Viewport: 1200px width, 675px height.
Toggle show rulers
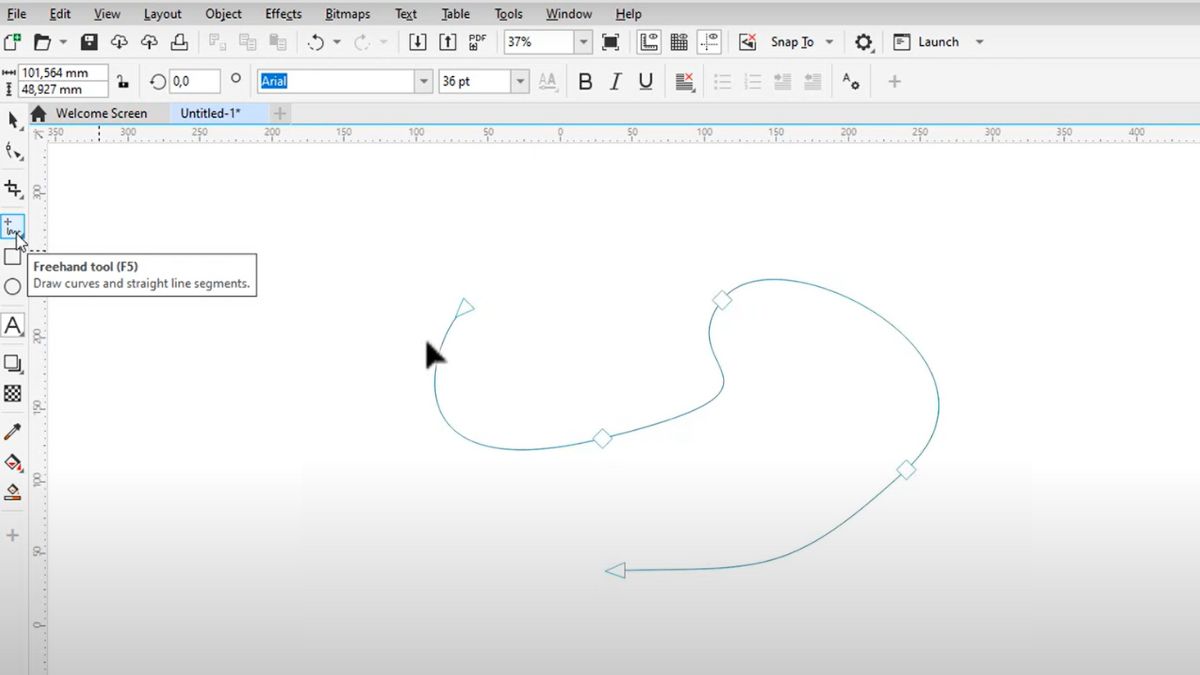649,42
